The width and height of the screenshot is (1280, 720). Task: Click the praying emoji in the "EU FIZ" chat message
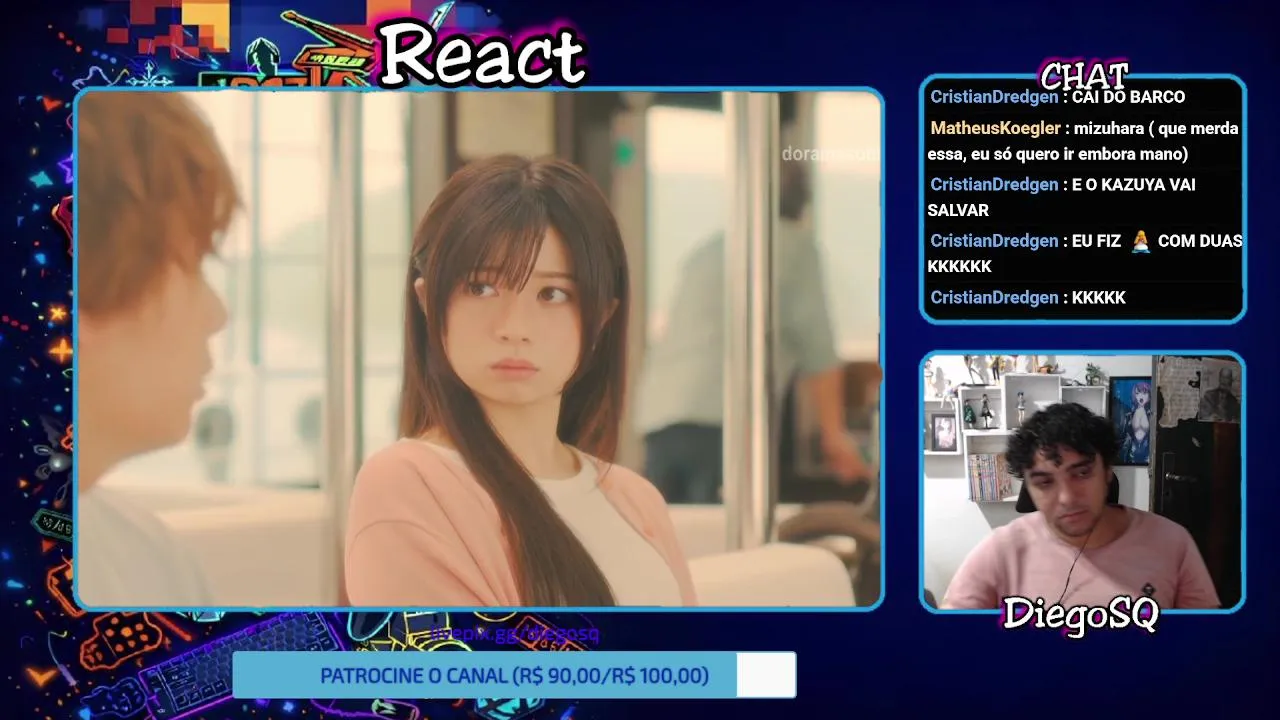1140,241
